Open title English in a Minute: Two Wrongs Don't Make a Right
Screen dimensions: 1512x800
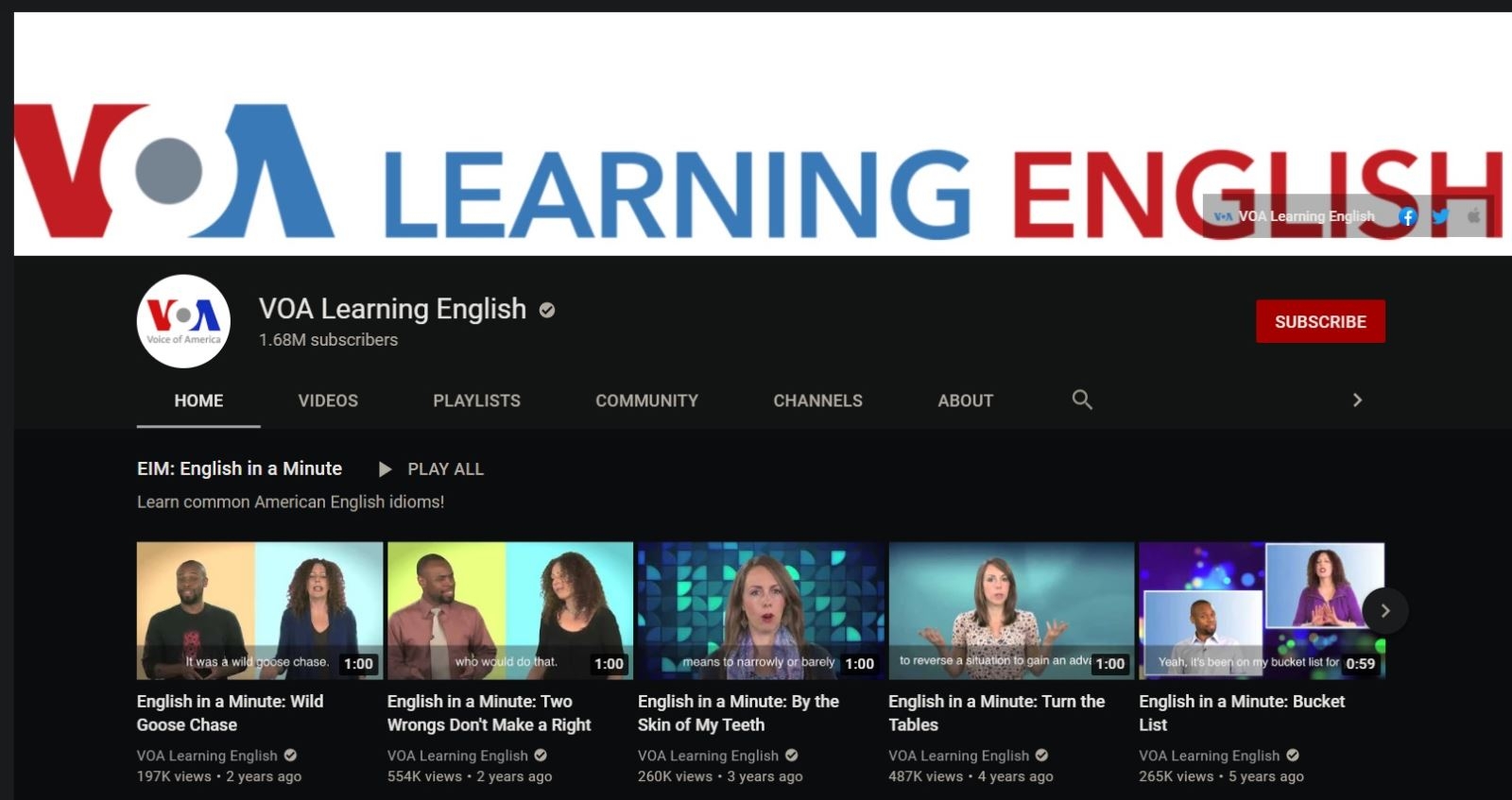click(x=489, y=713)
